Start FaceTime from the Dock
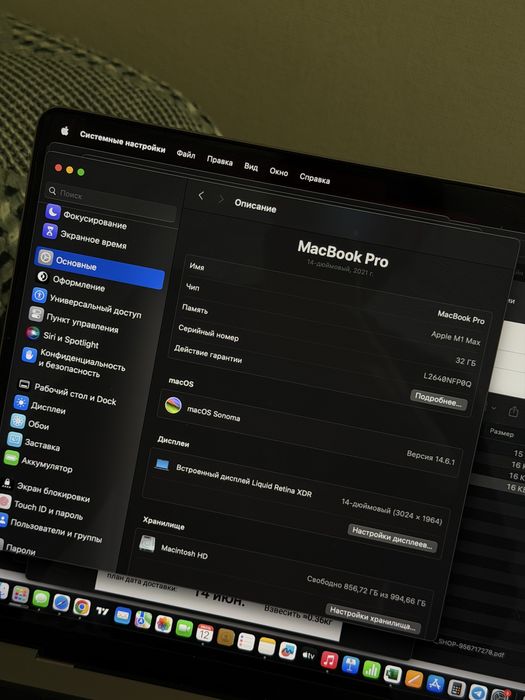Viewport: 525px width, 700px height. pyautogui.click(x=184, y=628)
